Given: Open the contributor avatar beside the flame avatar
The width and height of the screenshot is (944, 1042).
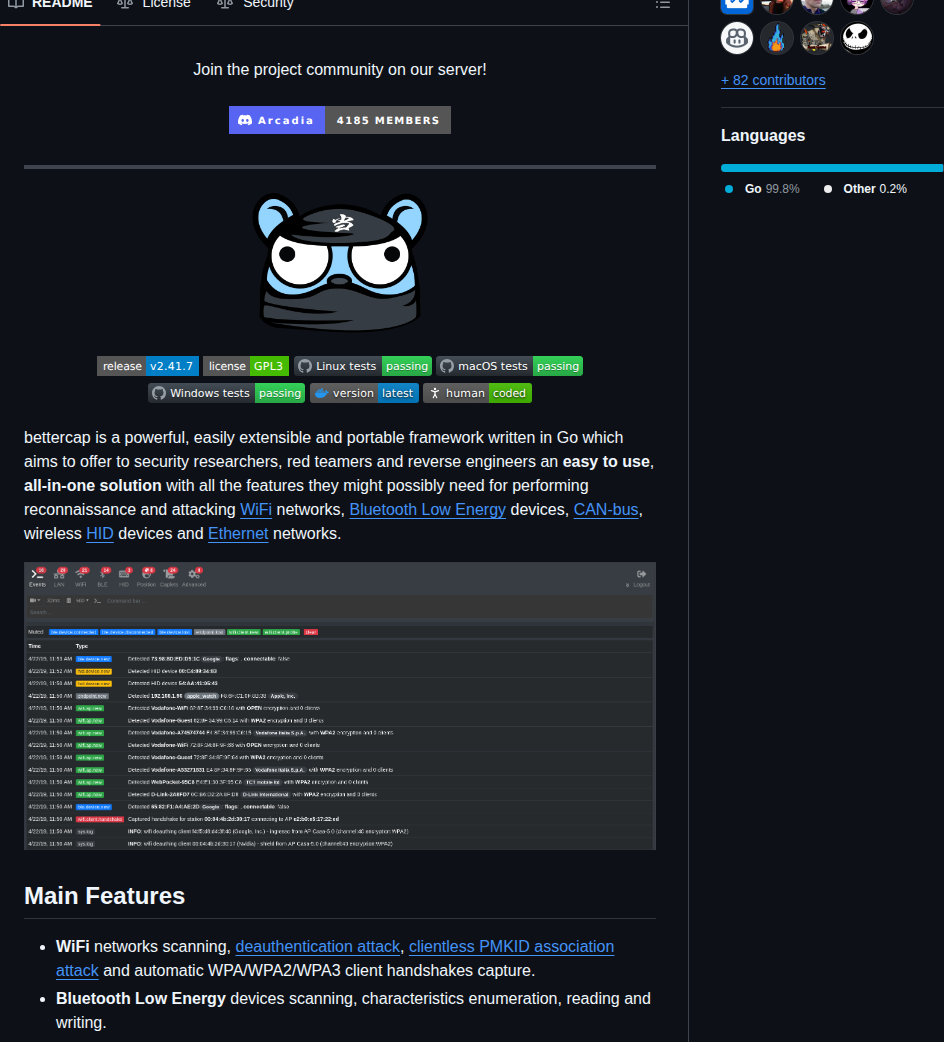Looking at the screenshot, I should pyautogui.click(x=816, y=38).
